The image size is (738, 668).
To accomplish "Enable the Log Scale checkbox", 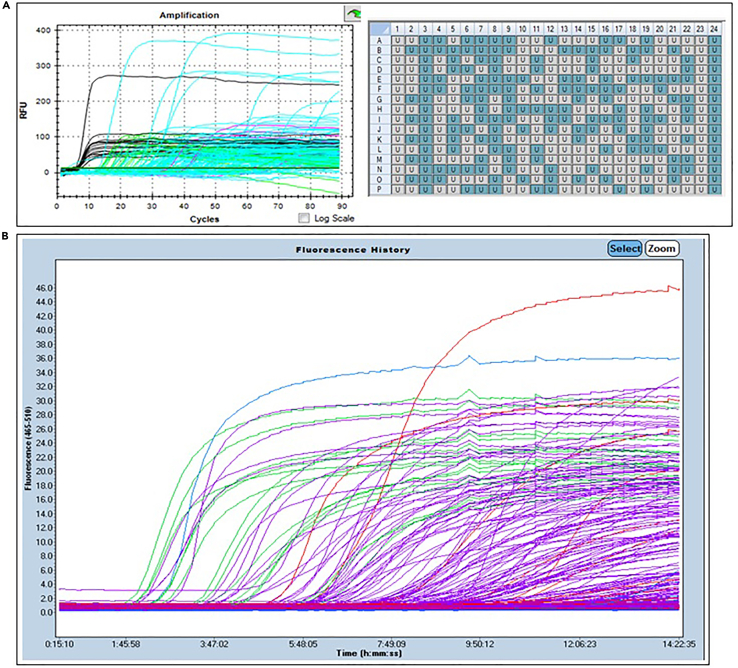I will click(x=305, y=217).
